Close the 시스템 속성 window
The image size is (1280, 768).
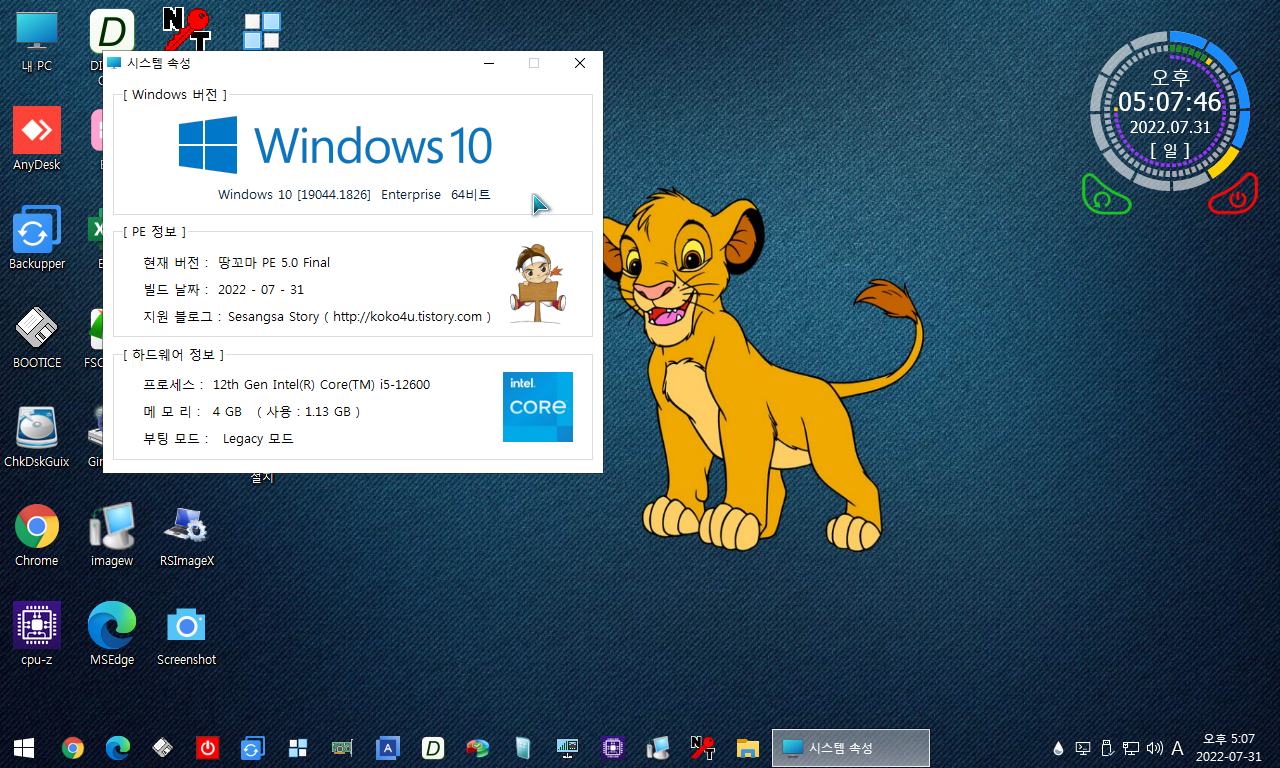tap(580, 63)
